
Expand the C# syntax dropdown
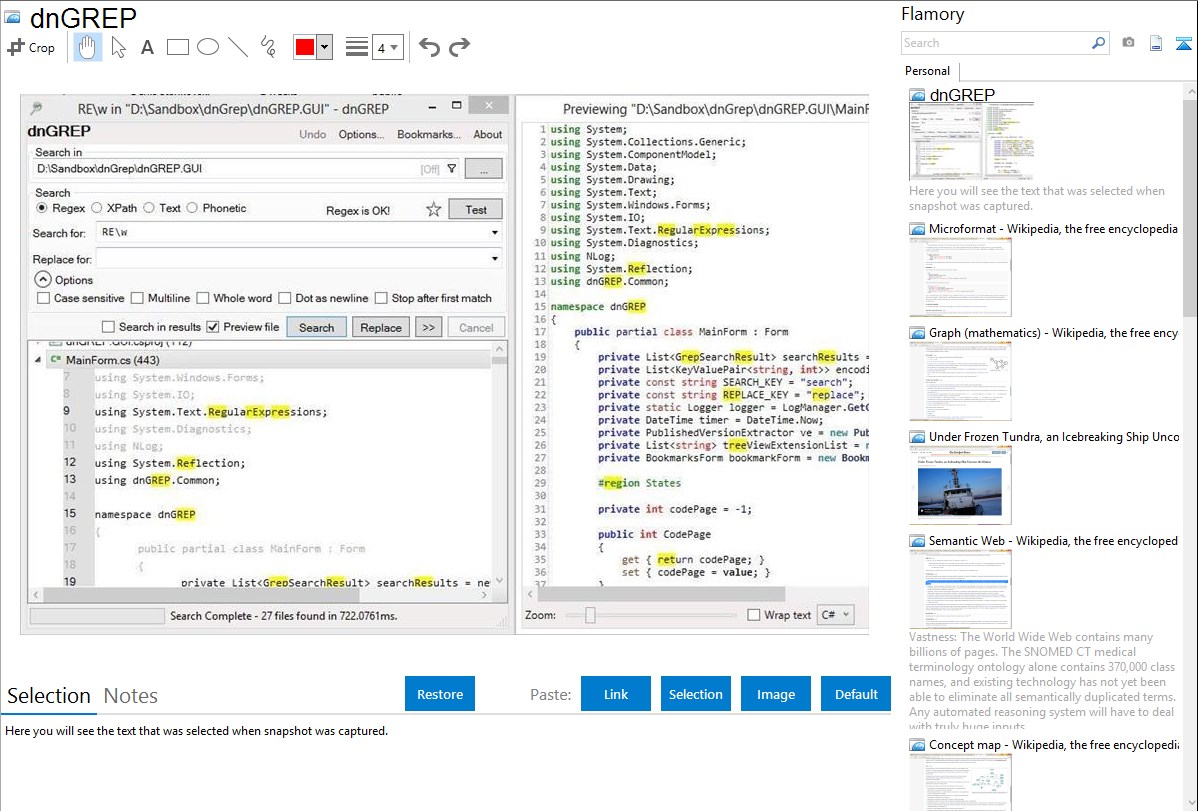tap(835, 615)
